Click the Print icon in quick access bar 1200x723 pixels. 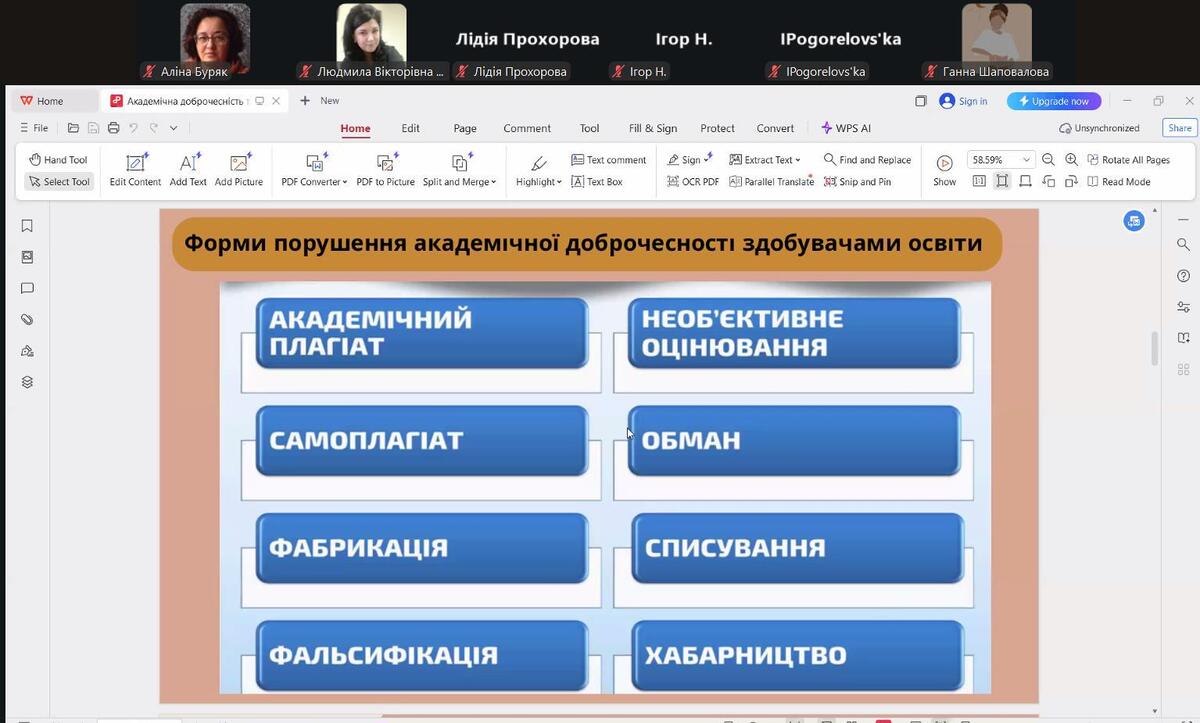coord(113,128)
